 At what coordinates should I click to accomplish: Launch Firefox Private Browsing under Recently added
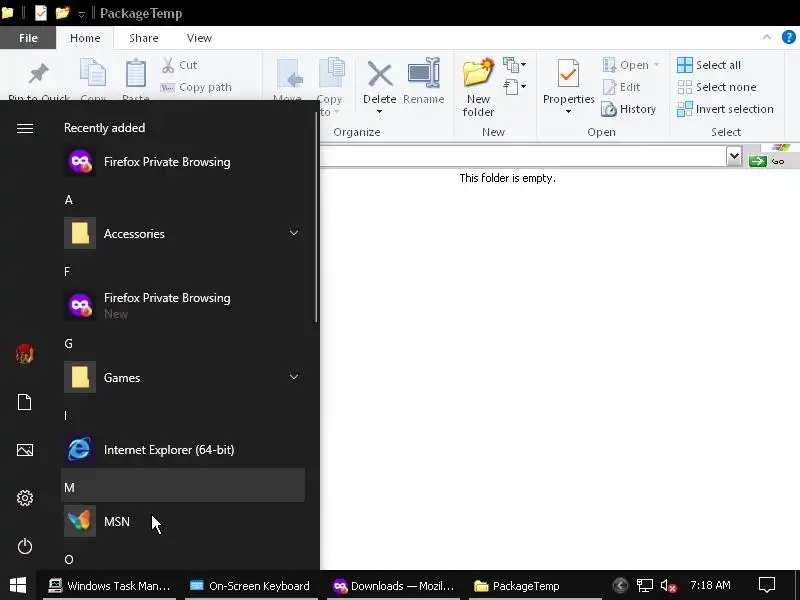pos(183,162)
